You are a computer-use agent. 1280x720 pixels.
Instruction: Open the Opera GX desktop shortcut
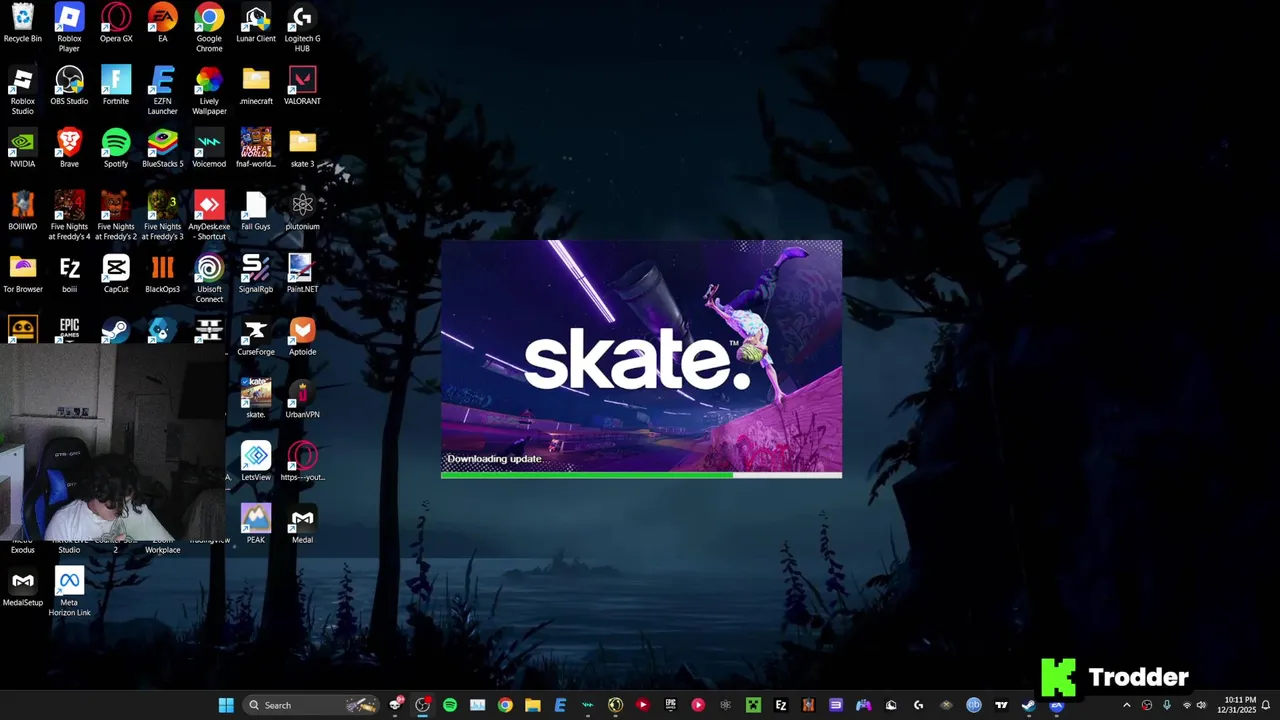pos(116,24)
